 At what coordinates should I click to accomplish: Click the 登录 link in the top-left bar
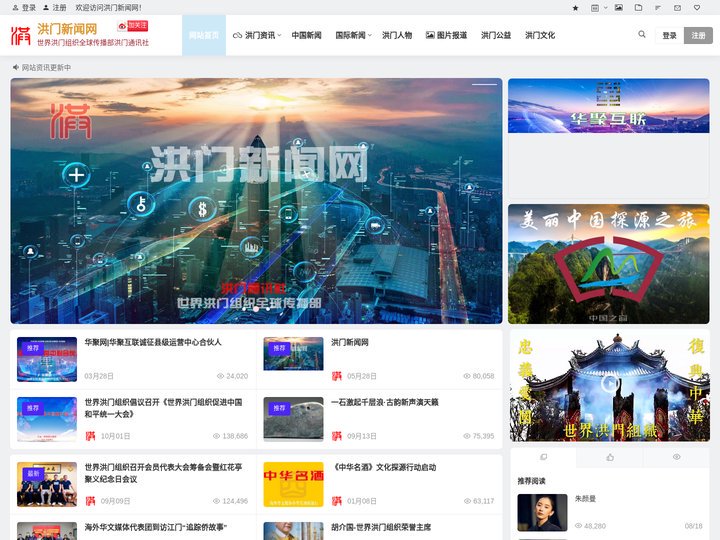click(x=24, y=8)
